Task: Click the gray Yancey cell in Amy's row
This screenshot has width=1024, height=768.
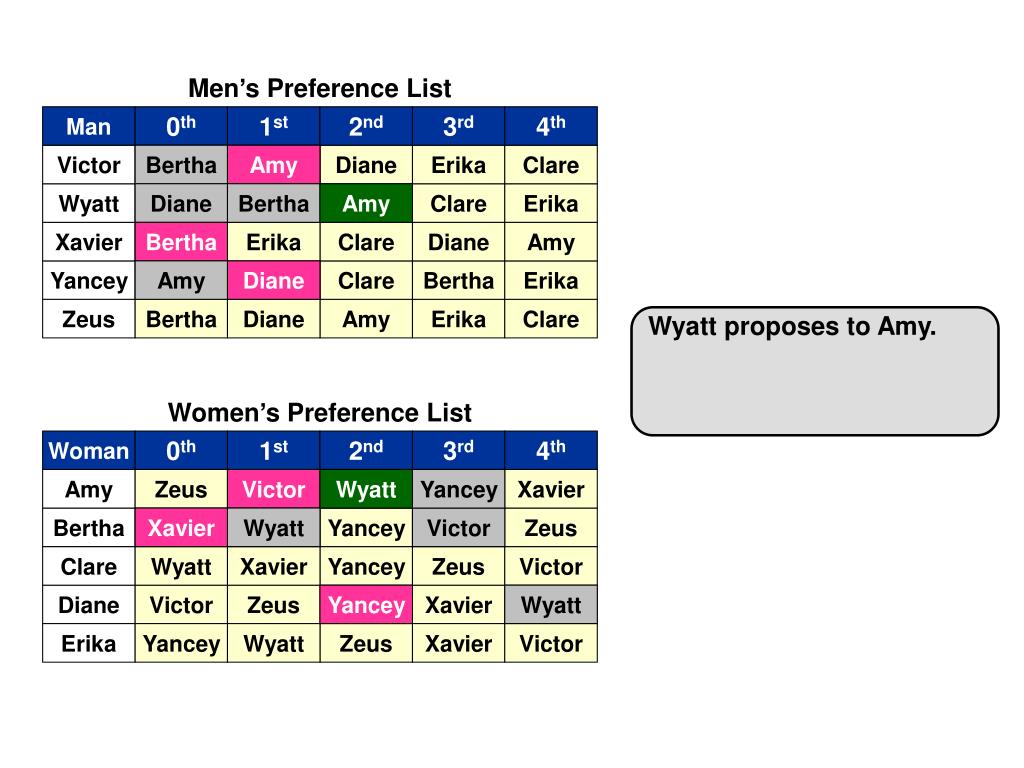Action: tap(458, 489)
